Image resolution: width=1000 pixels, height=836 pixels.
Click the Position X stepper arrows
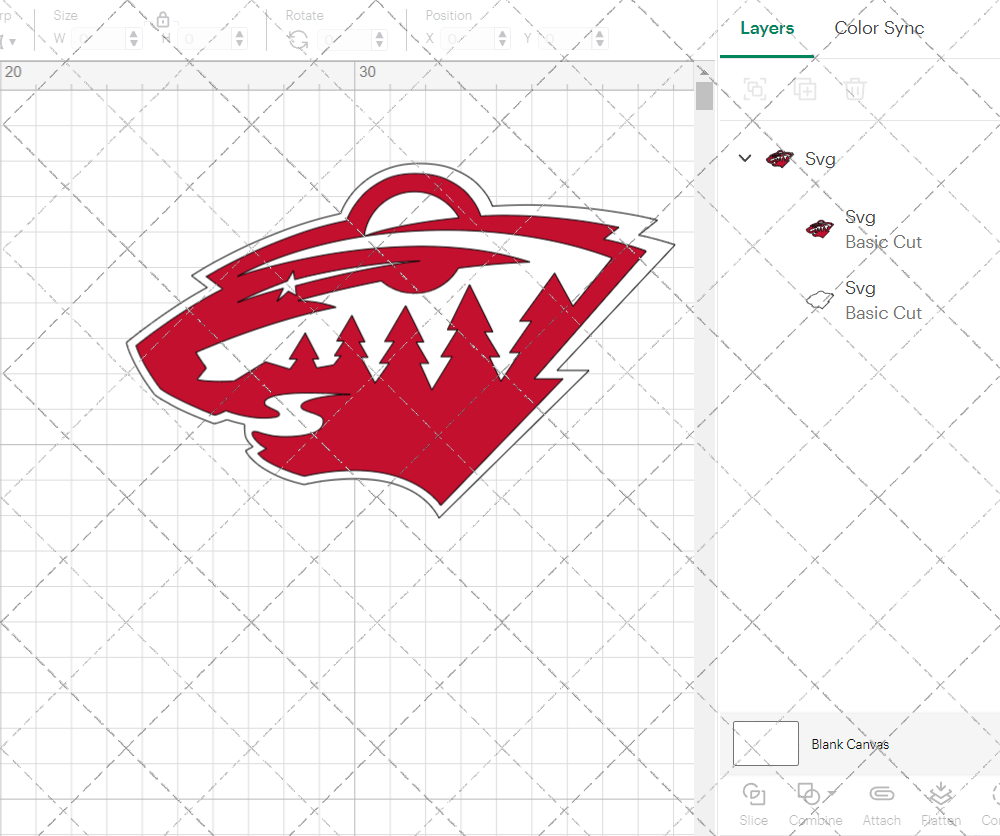pyautogui.click(x=503, y=39)
